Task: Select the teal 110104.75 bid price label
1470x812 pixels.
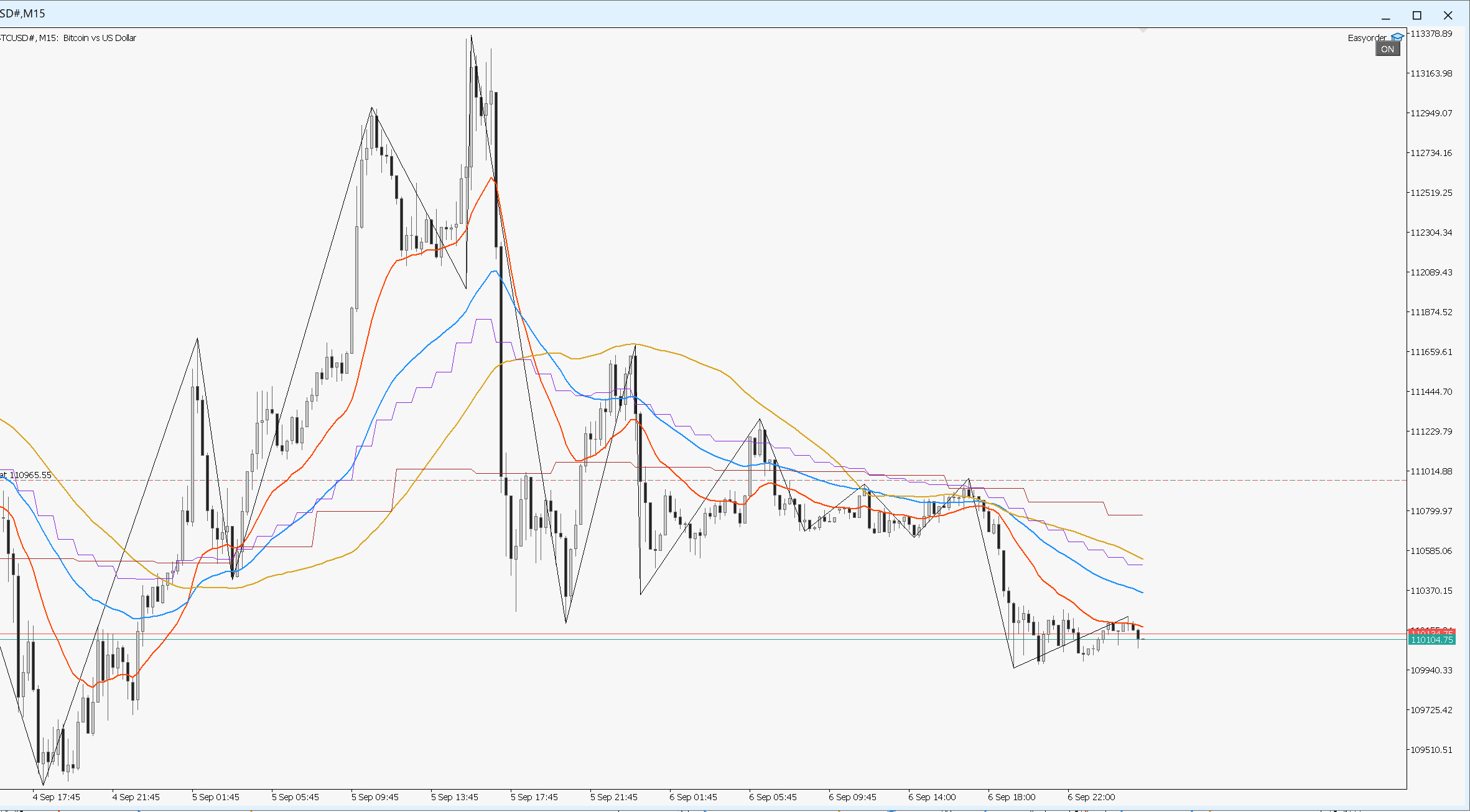Action: [x=1431, y=640]
